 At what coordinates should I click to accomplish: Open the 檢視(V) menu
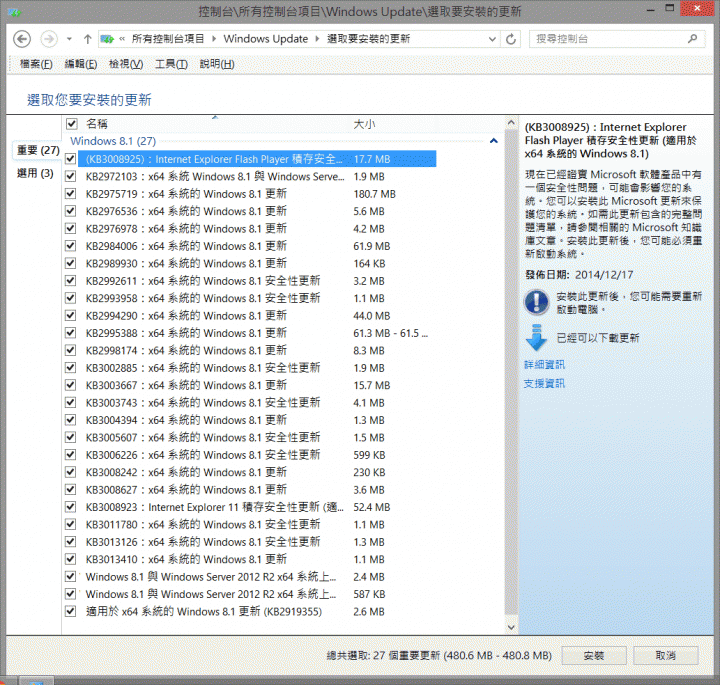click(126, 64)
